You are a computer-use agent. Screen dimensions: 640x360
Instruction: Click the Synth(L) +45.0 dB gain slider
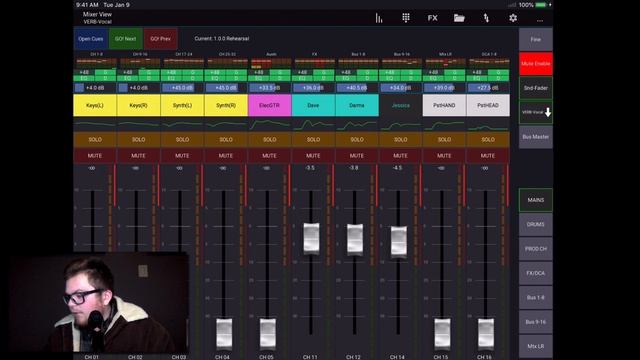[182, 88]
